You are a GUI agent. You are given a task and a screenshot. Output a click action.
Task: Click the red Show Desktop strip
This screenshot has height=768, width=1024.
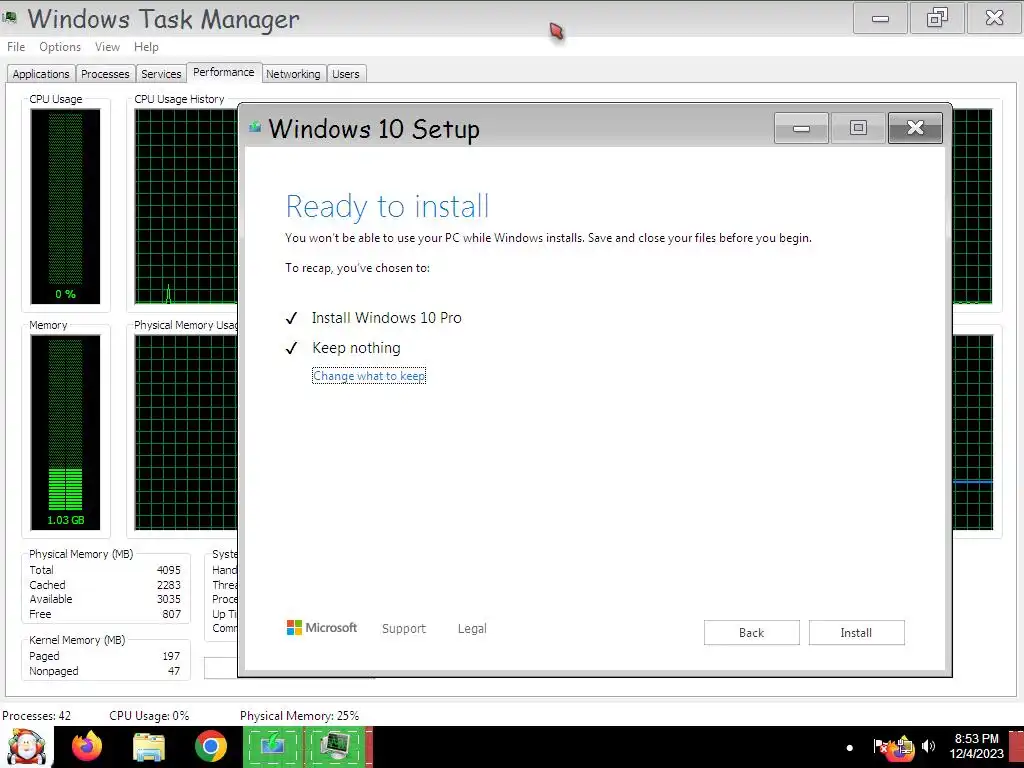pyautogui.click(x=1016, y=746)
